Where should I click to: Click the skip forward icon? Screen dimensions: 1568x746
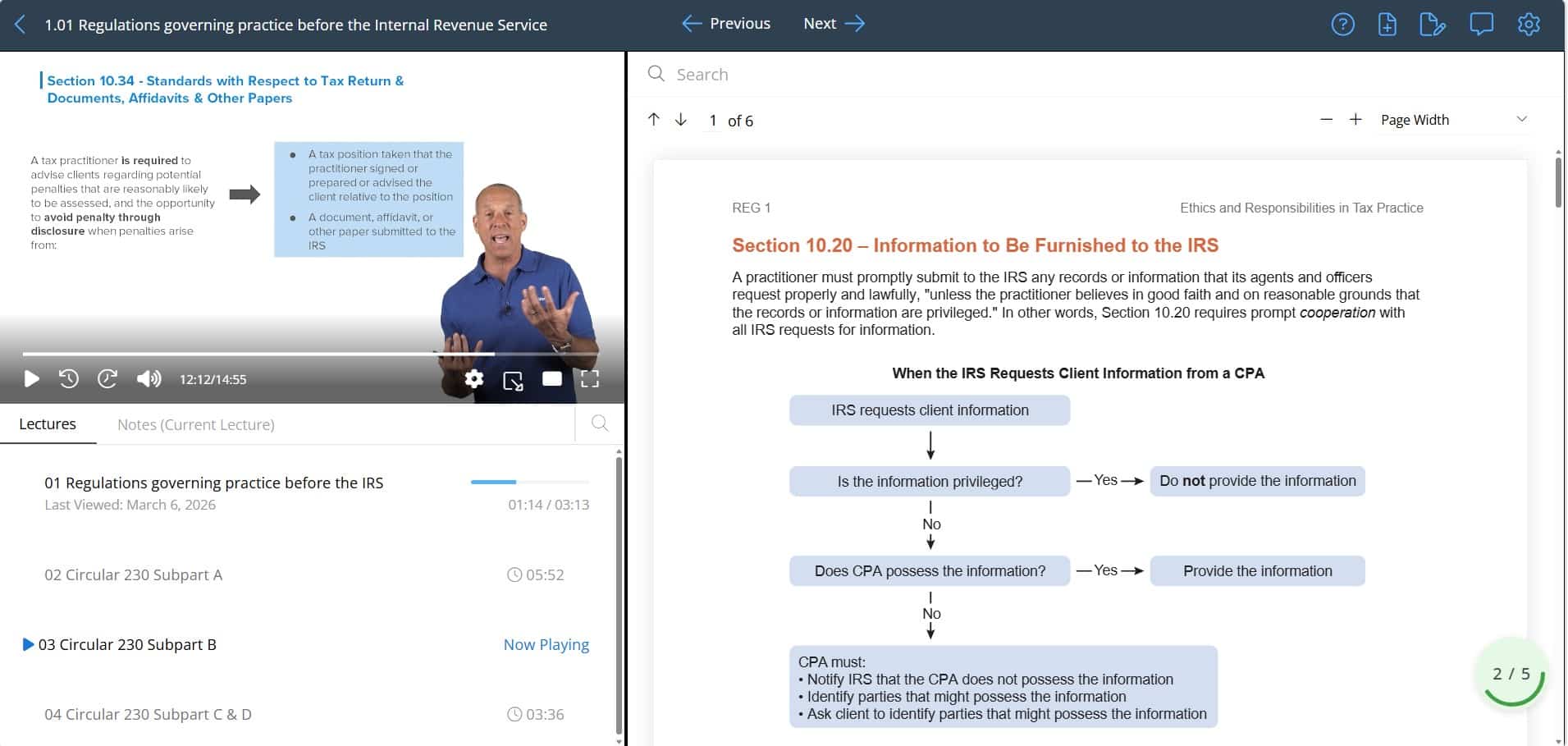(107, 378)
